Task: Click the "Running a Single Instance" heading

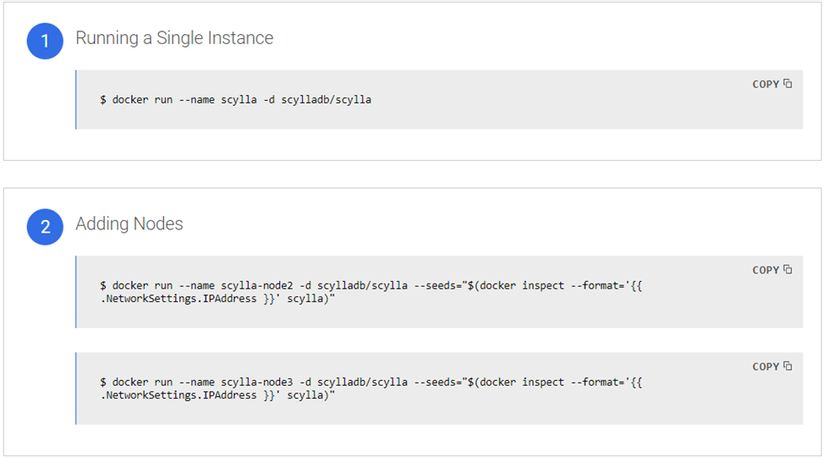Action: point(174,39)
